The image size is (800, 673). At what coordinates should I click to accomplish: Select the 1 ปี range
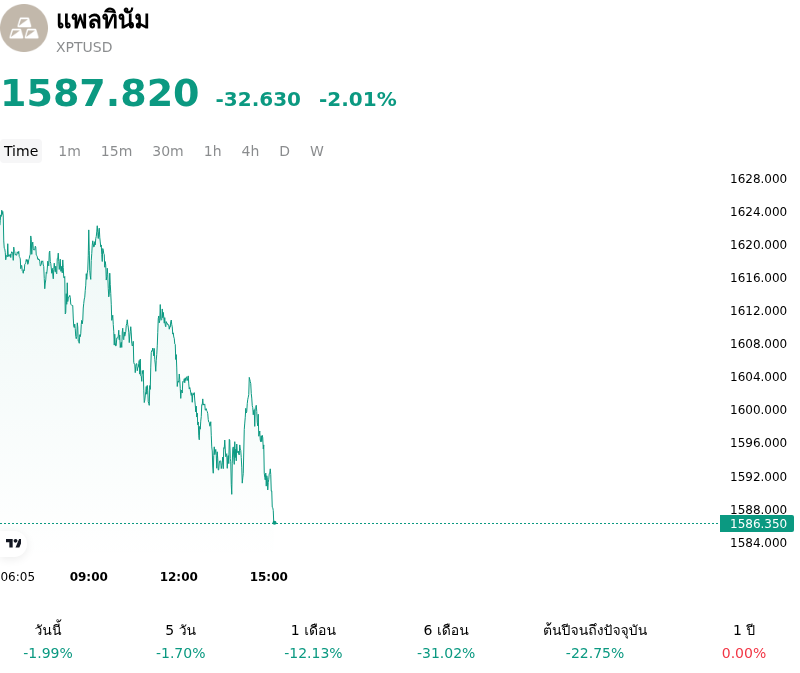coord(744,642)
